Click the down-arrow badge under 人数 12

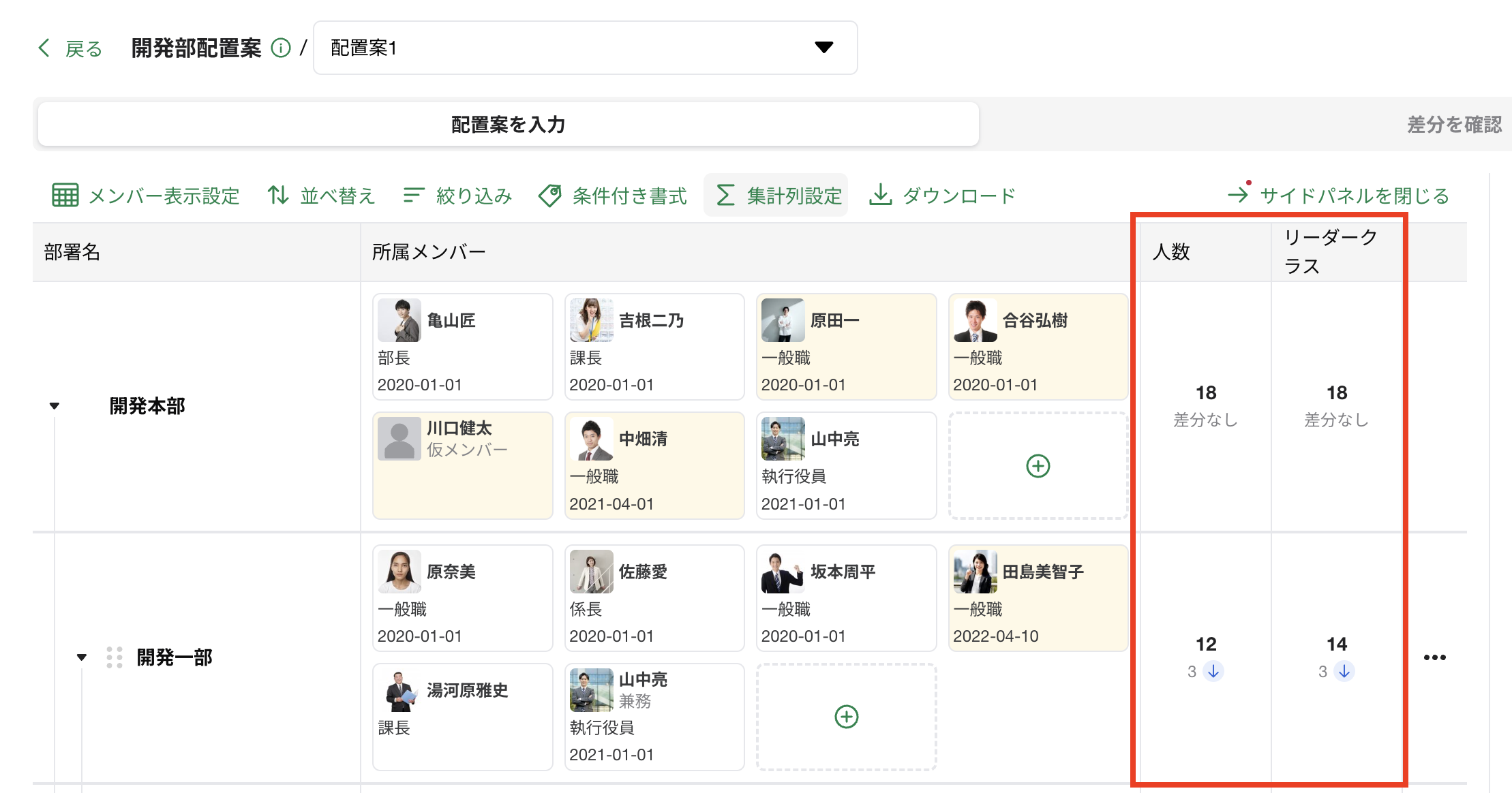(1213, 671)
